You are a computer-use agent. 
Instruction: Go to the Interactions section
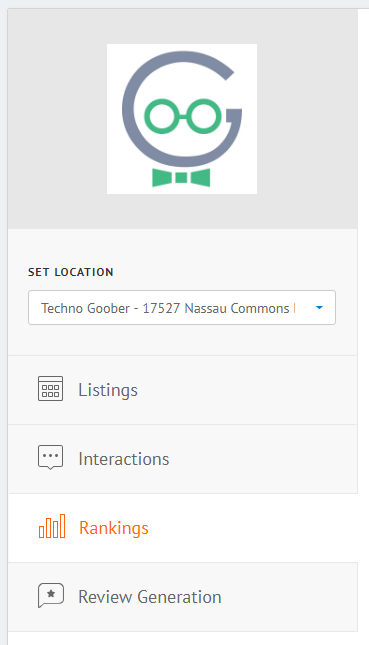point(124,459)
